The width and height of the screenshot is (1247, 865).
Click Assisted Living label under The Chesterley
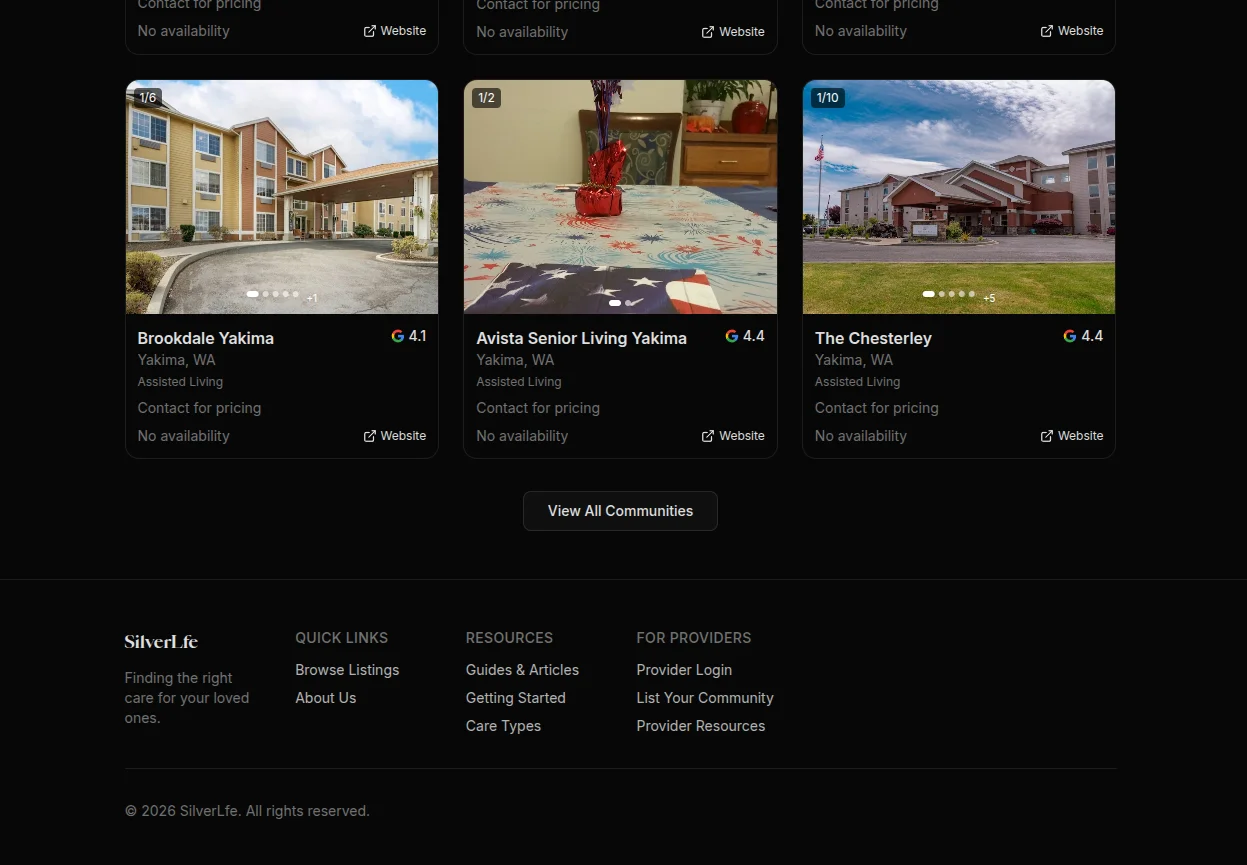point(857,382)
